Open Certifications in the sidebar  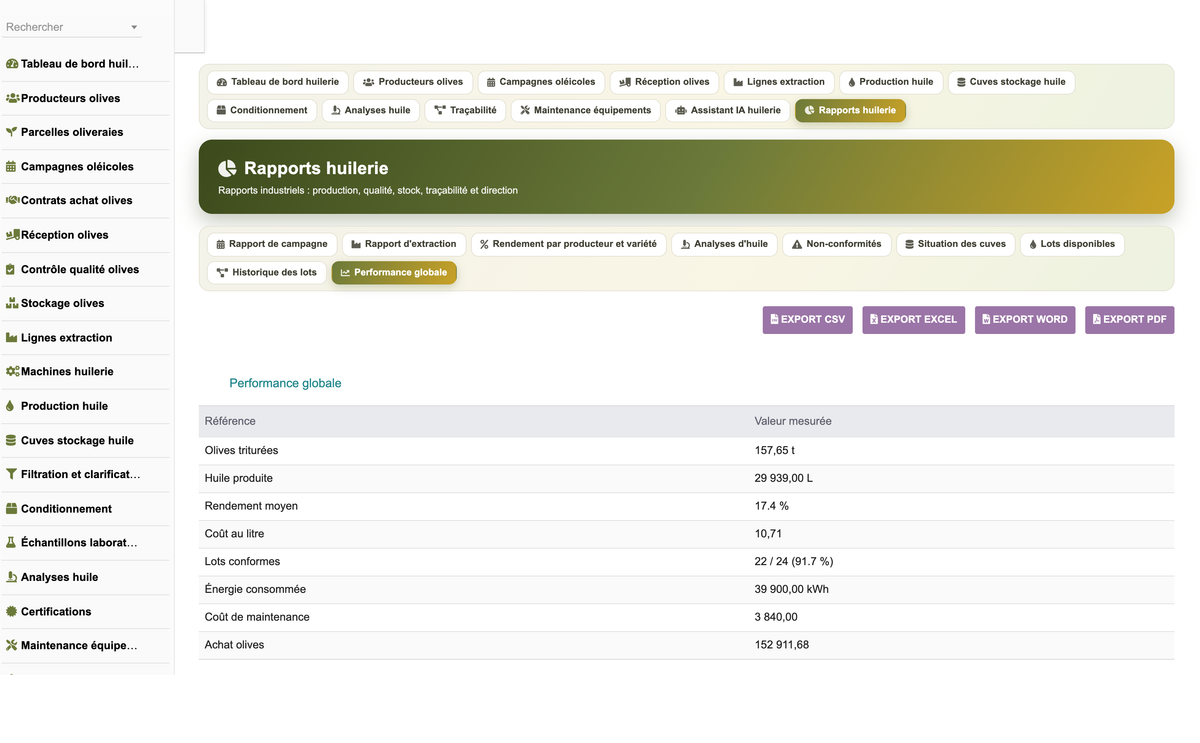(x=56, y=611)
